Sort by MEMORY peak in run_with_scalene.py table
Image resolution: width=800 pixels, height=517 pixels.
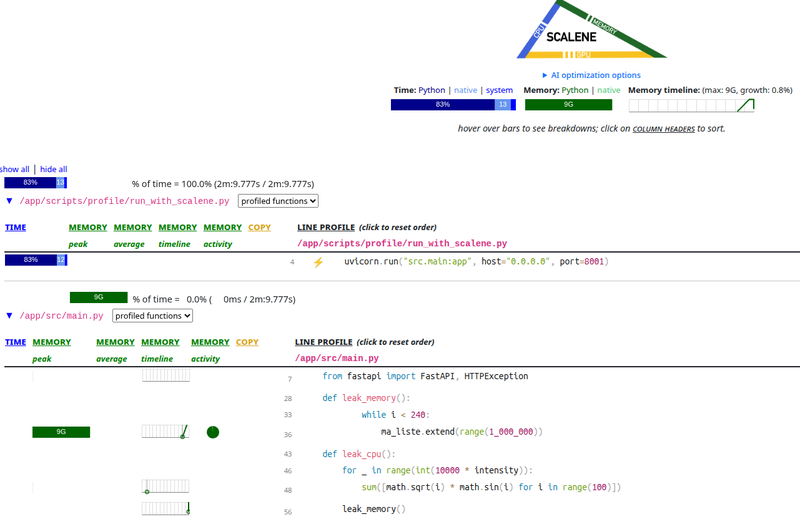[88, 228]
